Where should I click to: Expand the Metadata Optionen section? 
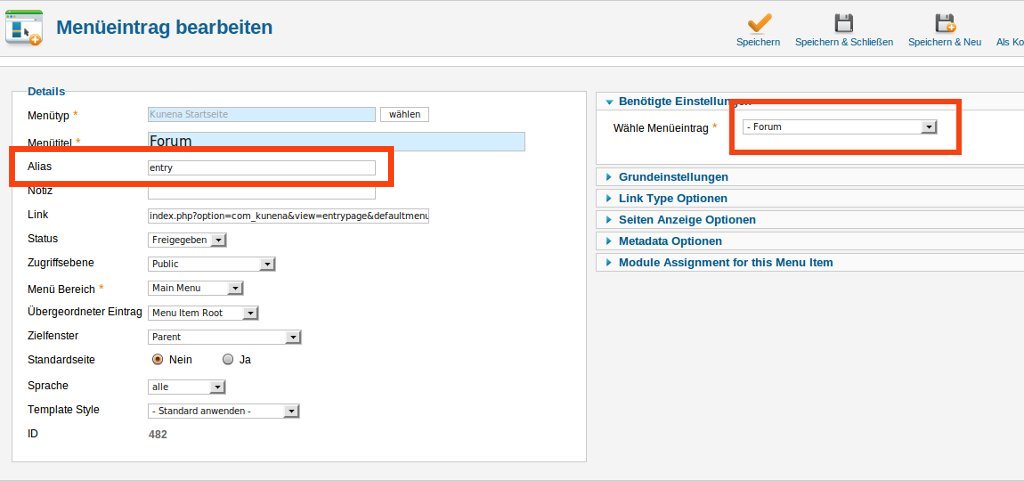670,241
